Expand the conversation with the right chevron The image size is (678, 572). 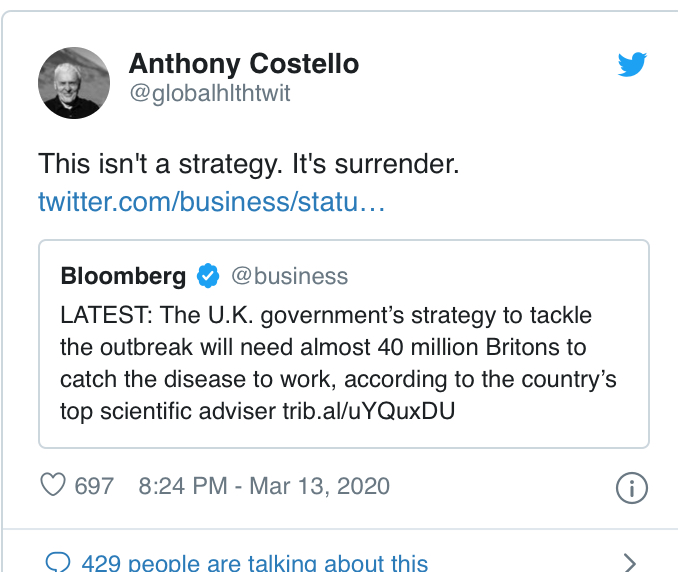[x=631, y=561]
